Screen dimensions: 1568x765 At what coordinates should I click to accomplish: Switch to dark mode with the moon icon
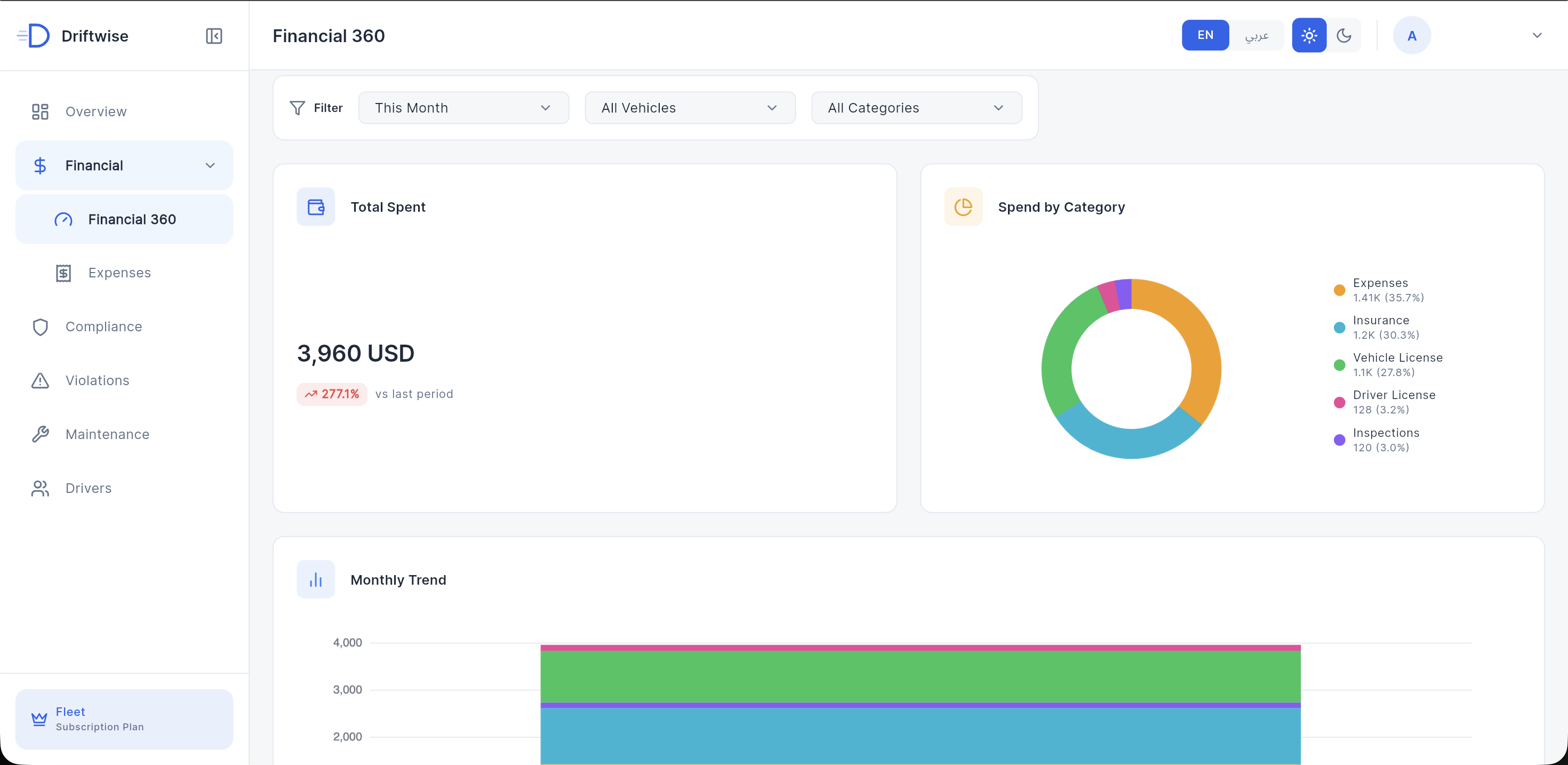pyautogui.click(x=1345, y=35)
